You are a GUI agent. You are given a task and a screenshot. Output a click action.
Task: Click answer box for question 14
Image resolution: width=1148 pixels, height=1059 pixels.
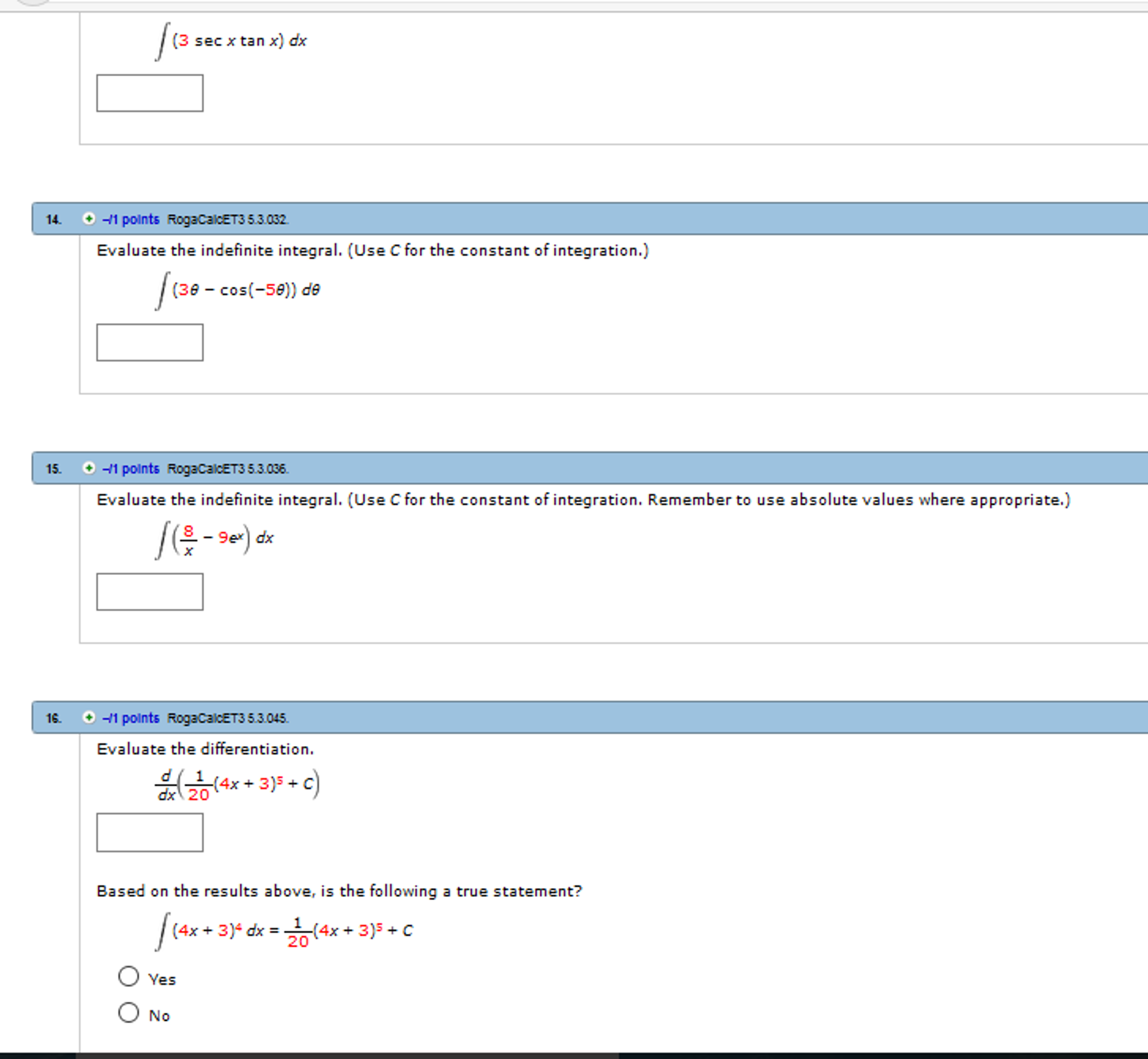click(x=150, y=343)
